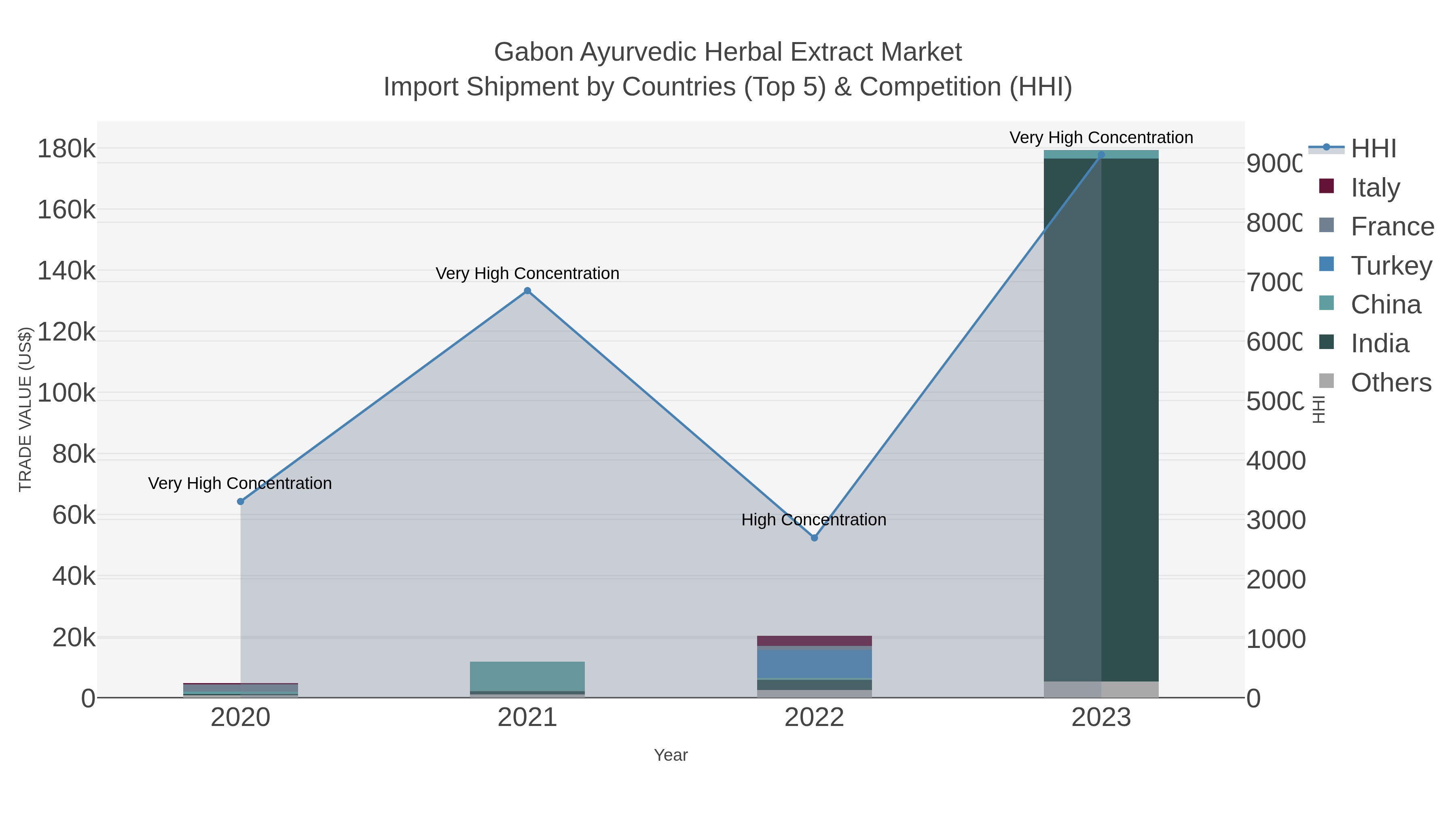
Task: Click the Others bar segment for 2023
Action: coord(1101,690)
